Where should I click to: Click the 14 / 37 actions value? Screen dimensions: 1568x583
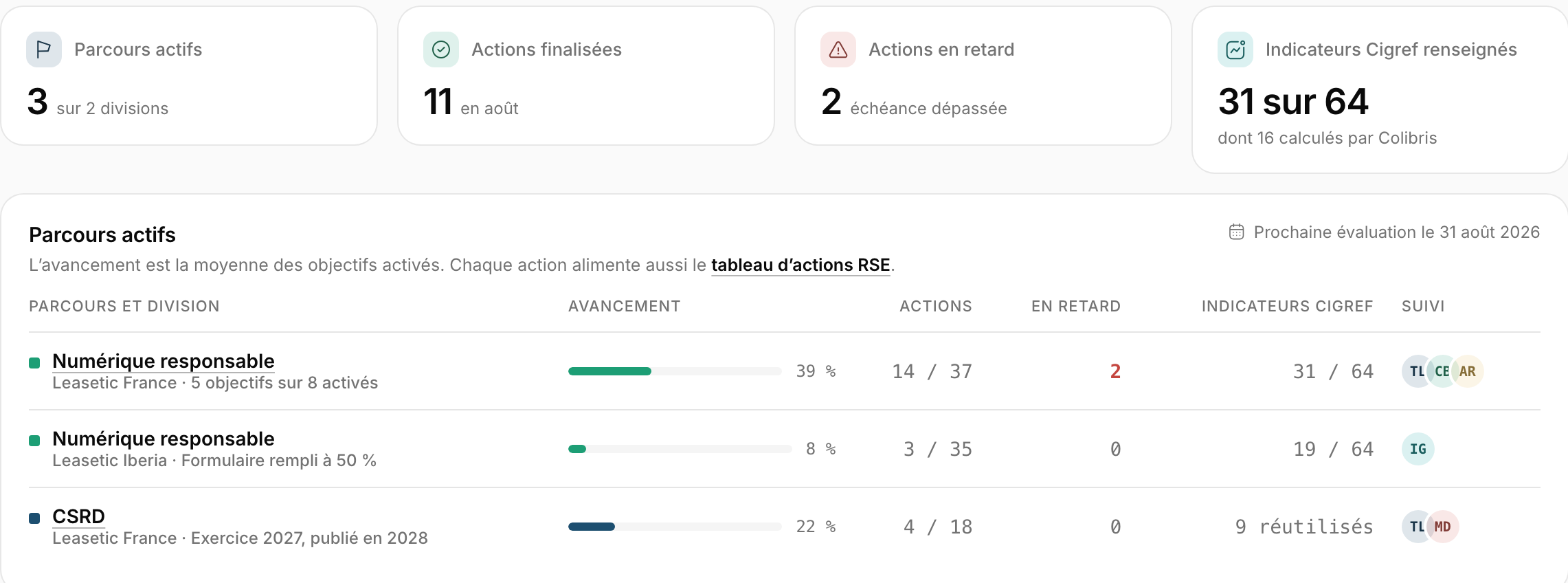932,371
